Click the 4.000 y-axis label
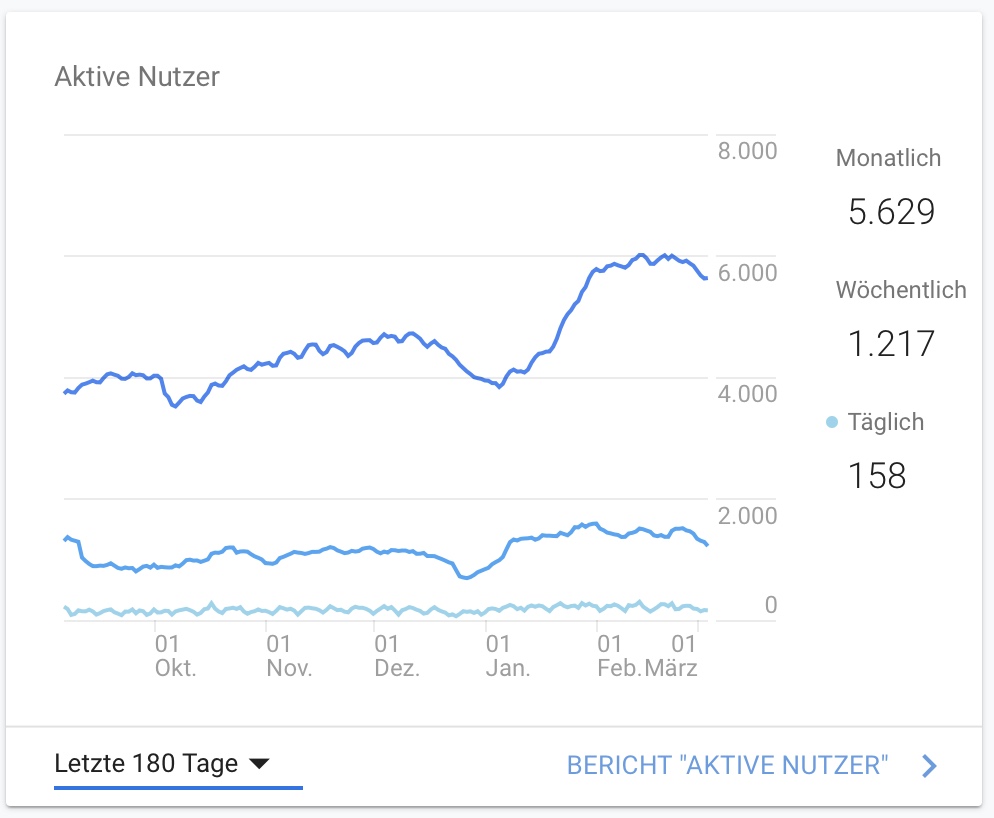This screenshot has width=994, height=818. pyautogui.click(x=746, y=394)
